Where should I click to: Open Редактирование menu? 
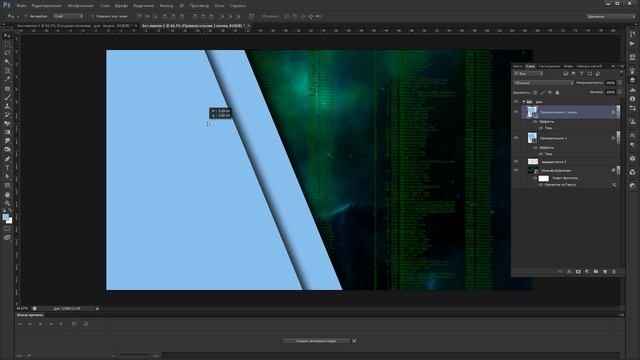(47, 6)
